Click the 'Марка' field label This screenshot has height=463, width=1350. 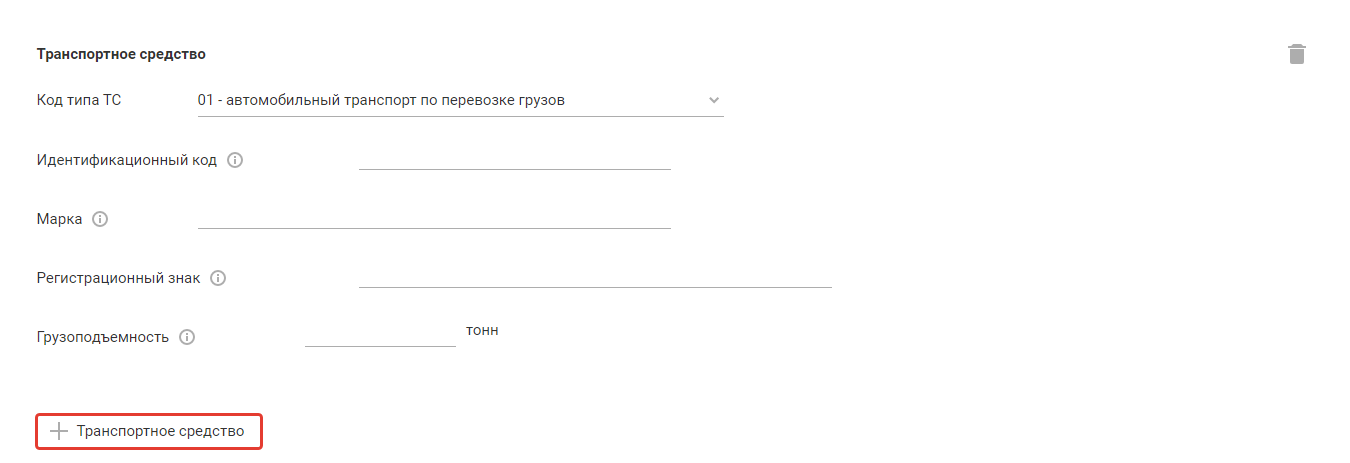point(60,219)
